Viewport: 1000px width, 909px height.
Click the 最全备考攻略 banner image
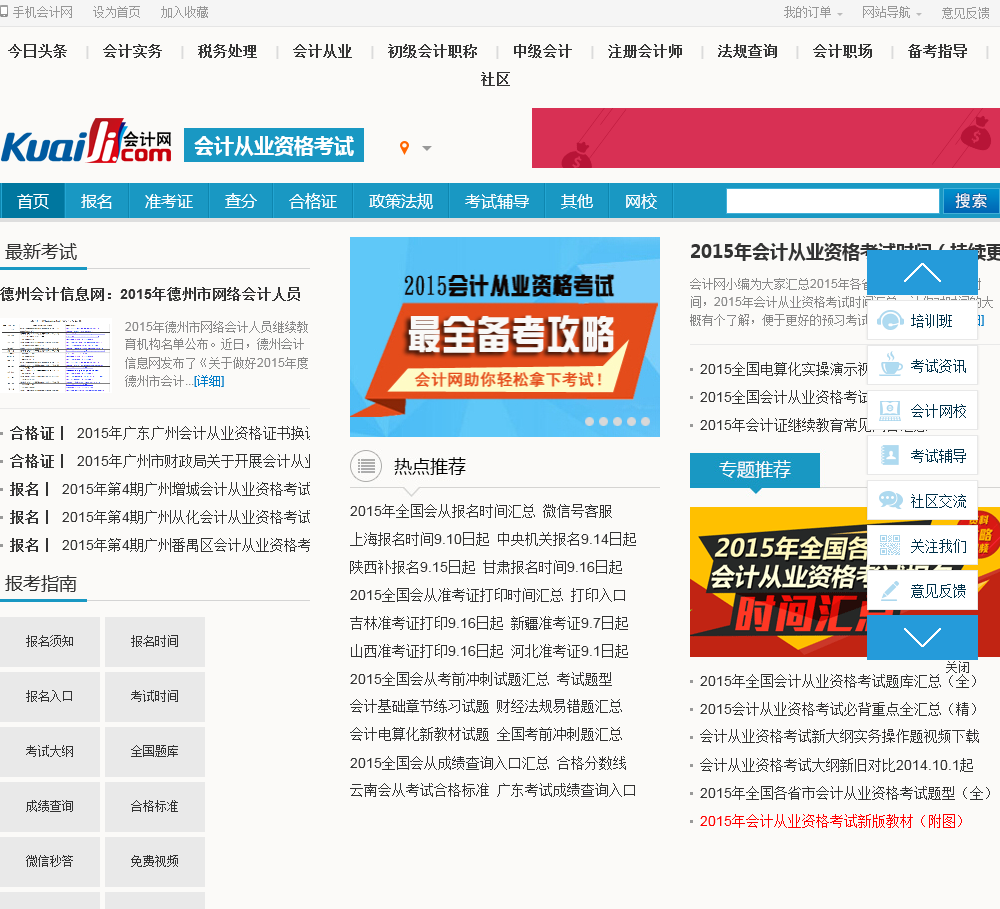point(504,337)
